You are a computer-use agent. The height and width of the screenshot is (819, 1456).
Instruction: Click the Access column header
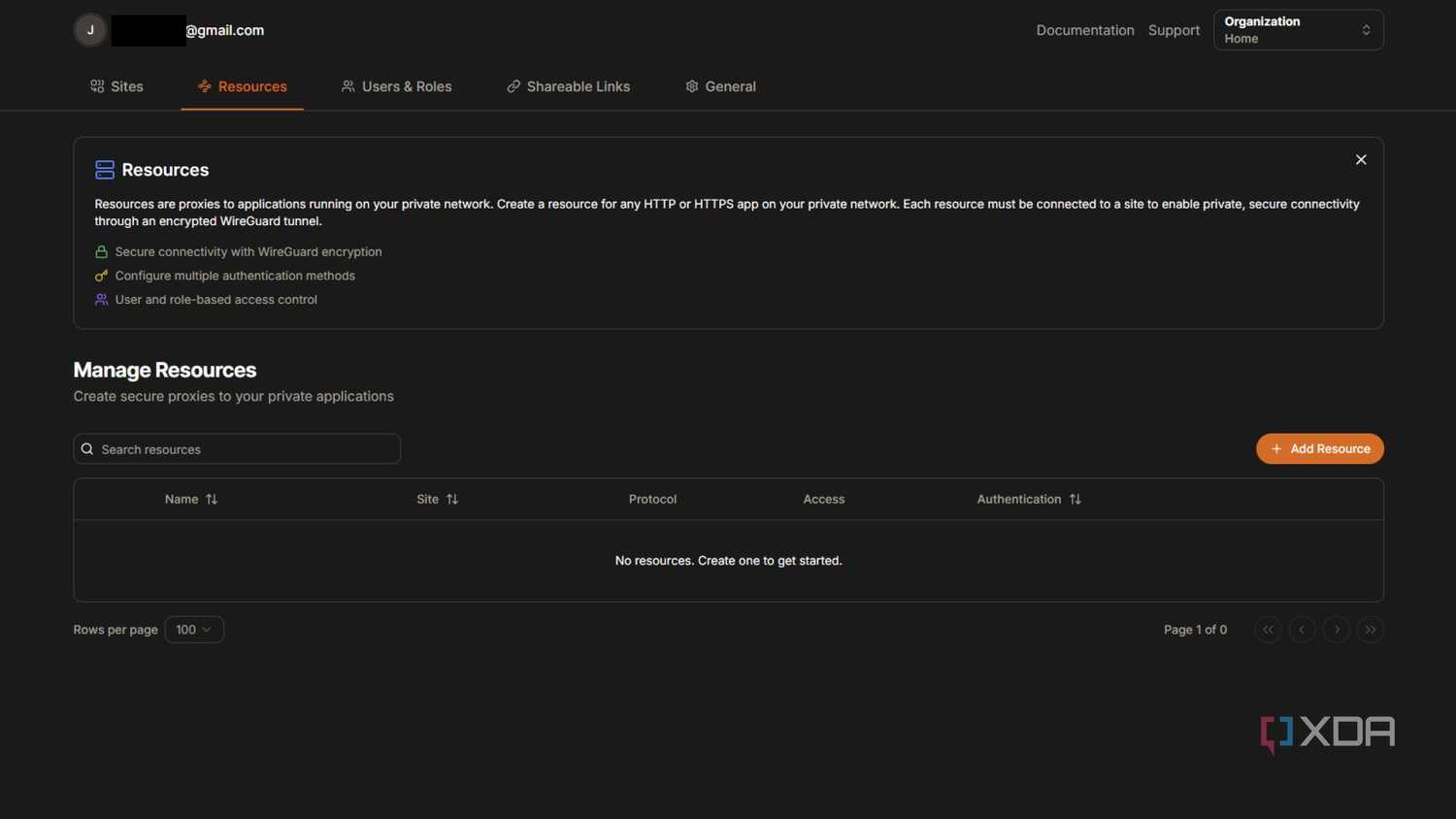pyautogui.click(x=823, y=499)
